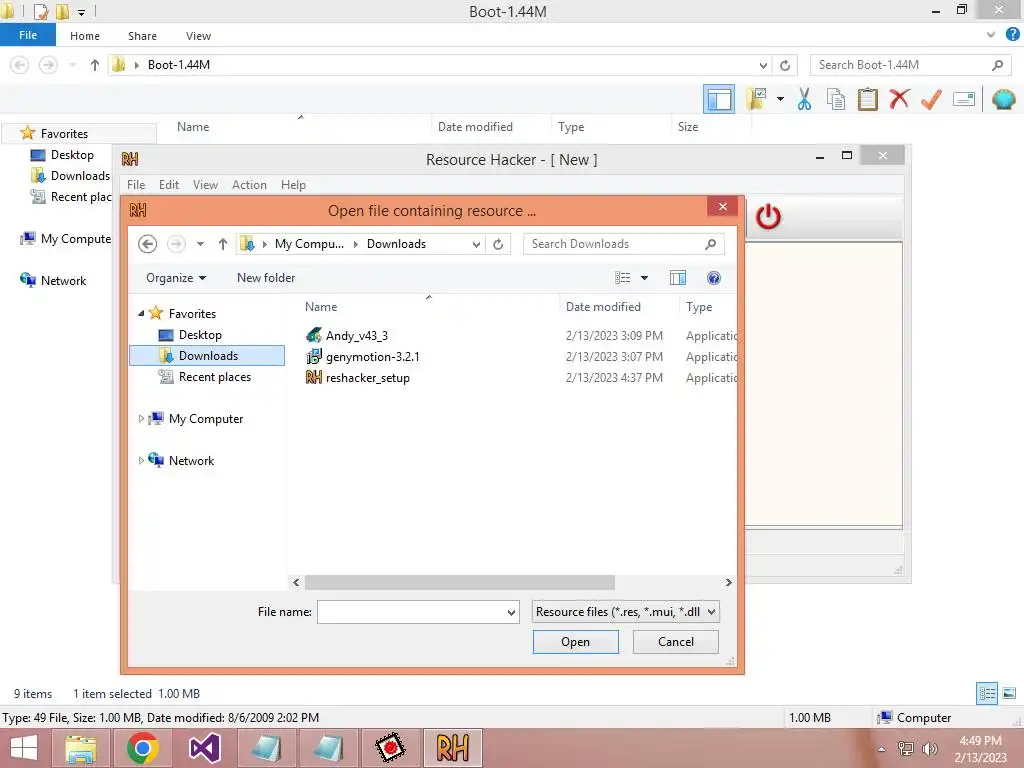Screen dimensions: 1024x768
Task: Select Desktop under dialog Favorites
Action: [x=200, y=335]
